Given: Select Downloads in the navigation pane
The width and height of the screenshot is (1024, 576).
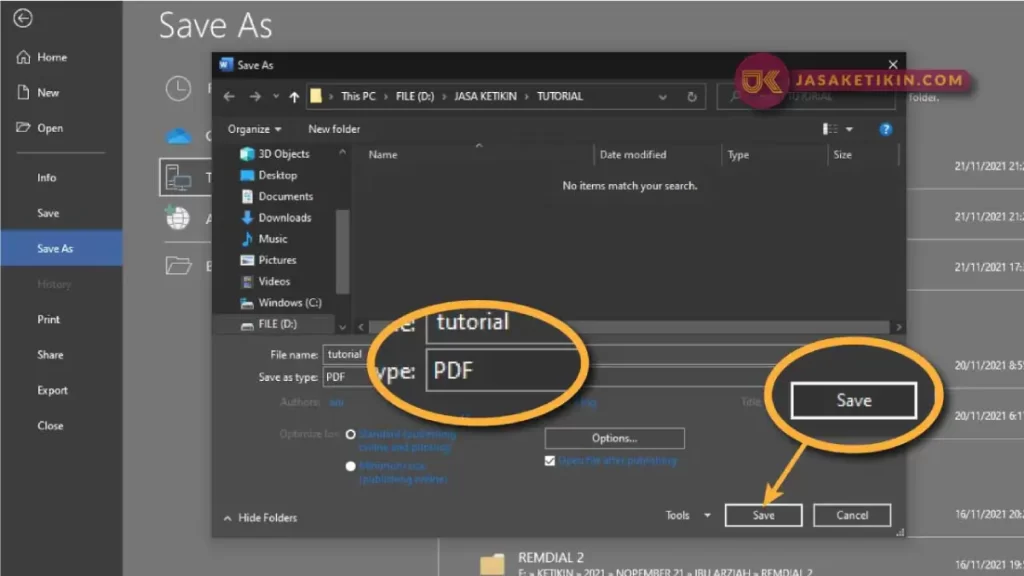Looking at the screenshot, I should pos(276,217).
